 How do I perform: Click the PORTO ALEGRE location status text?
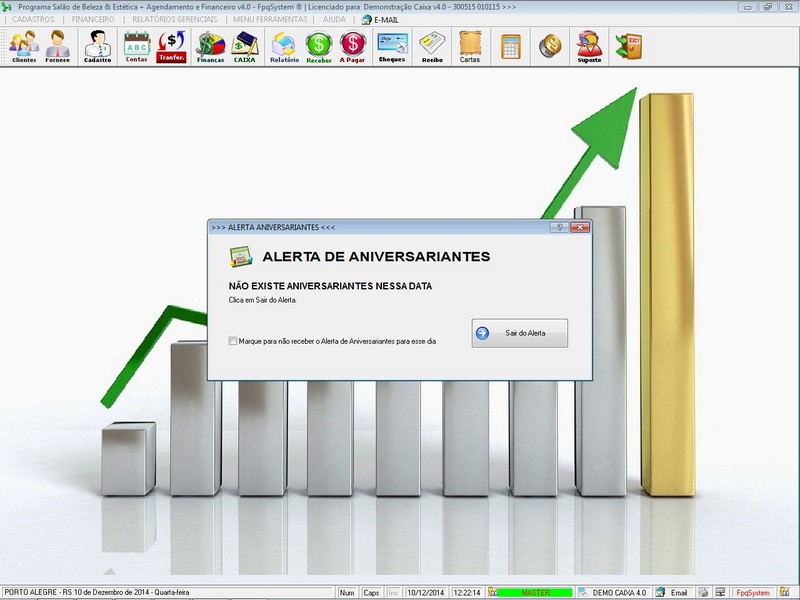point(97,592)
